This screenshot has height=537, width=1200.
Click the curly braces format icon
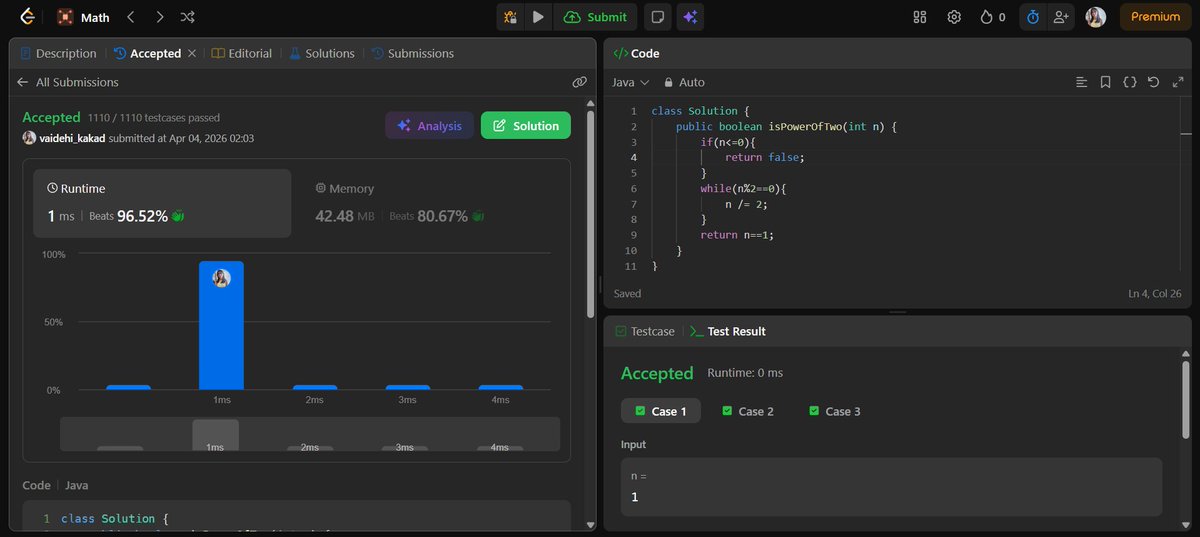(1129, 82)
